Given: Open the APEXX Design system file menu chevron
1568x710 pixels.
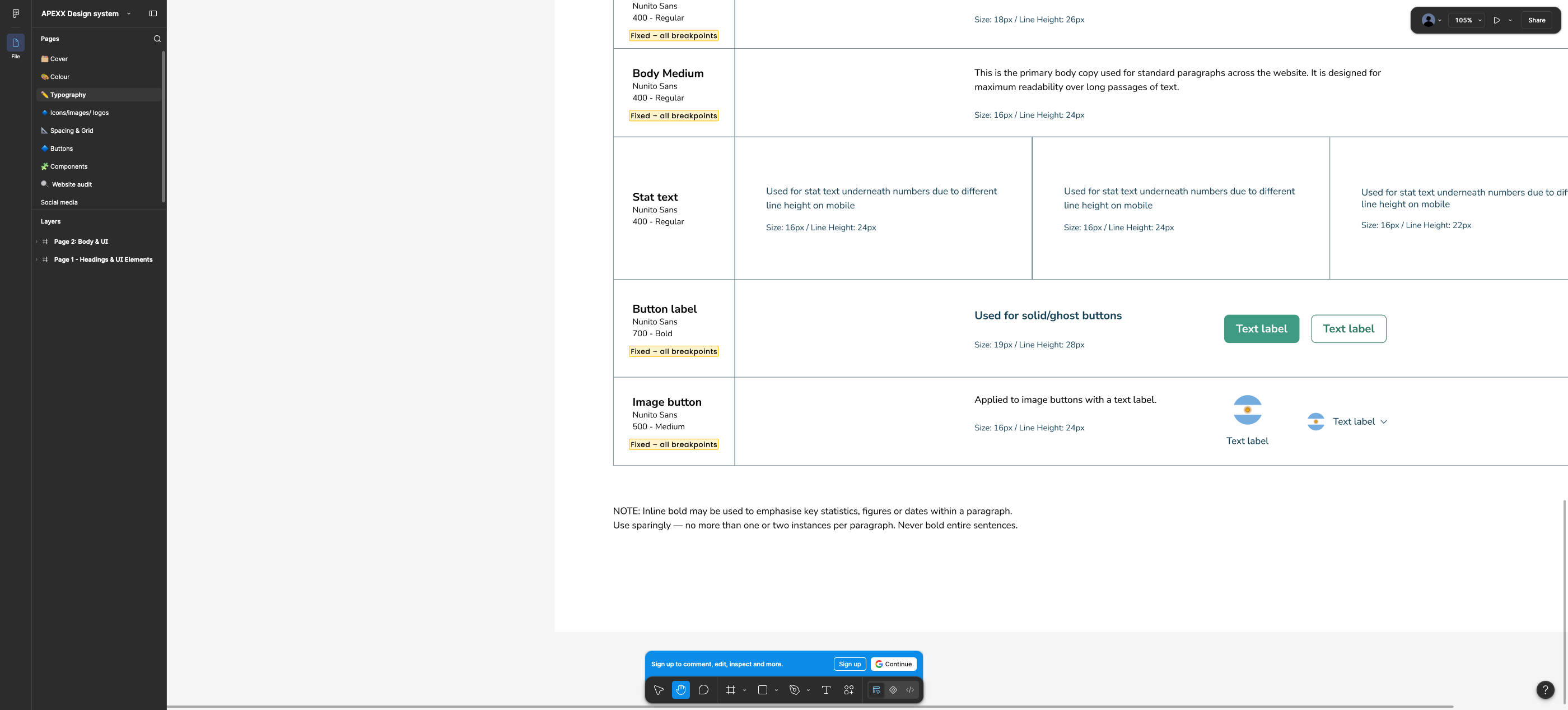Looking at the screenshot, I should tap(128, 13).
